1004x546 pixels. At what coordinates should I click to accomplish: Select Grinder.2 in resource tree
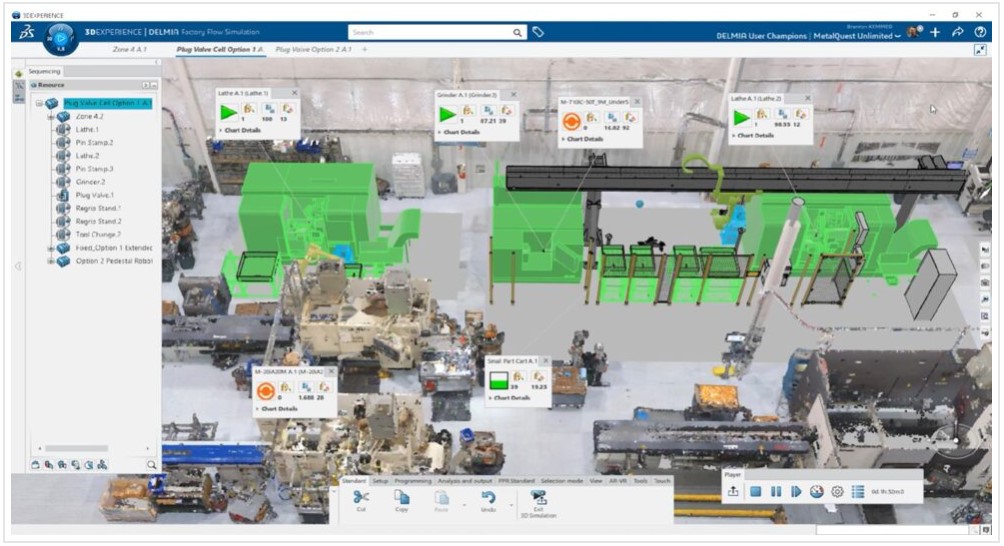(90, 182)
